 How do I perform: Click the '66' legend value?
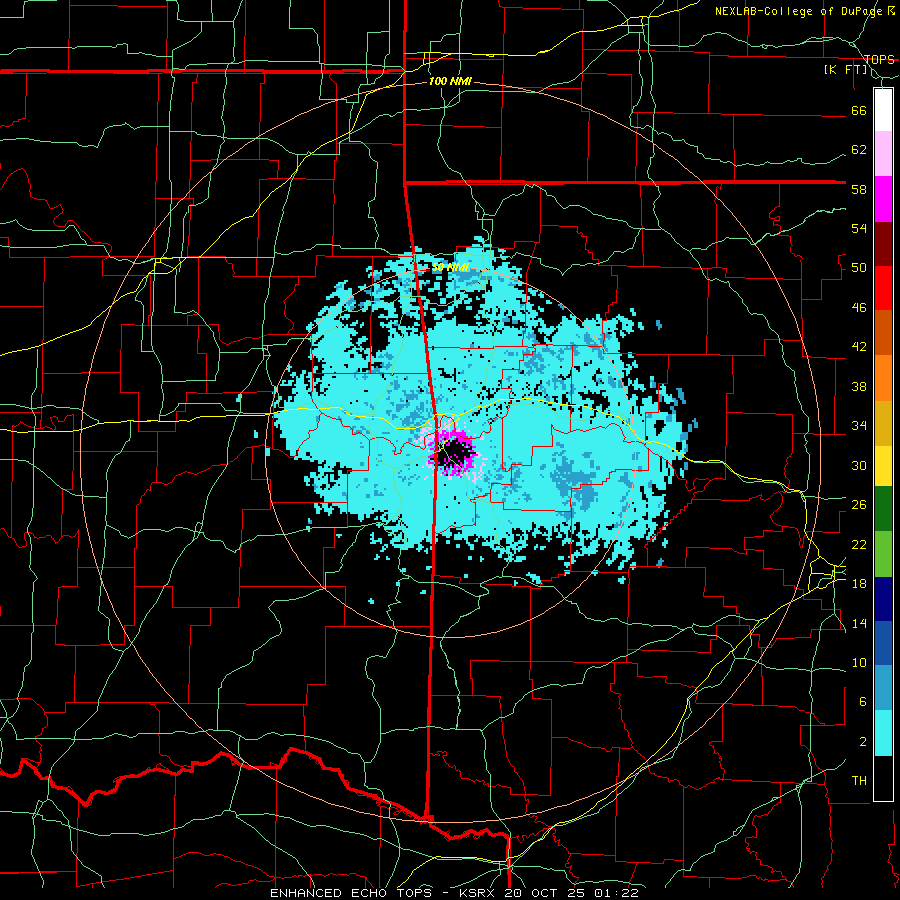point(859,111)
